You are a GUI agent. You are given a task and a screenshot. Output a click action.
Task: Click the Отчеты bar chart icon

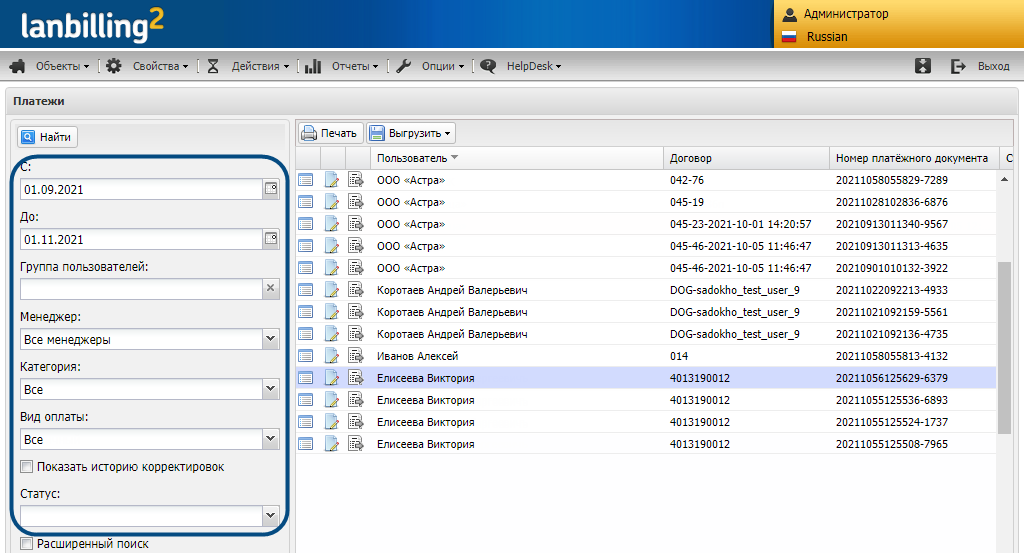[313, 66]
